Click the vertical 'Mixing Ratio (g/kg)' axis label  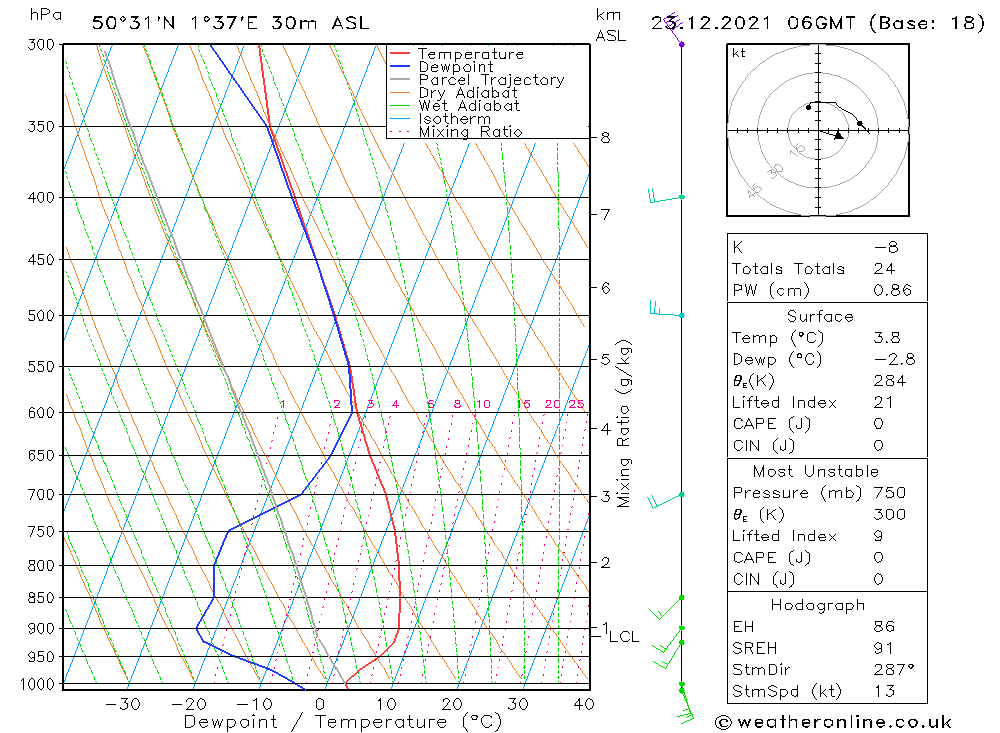click(x=624, y=424)
